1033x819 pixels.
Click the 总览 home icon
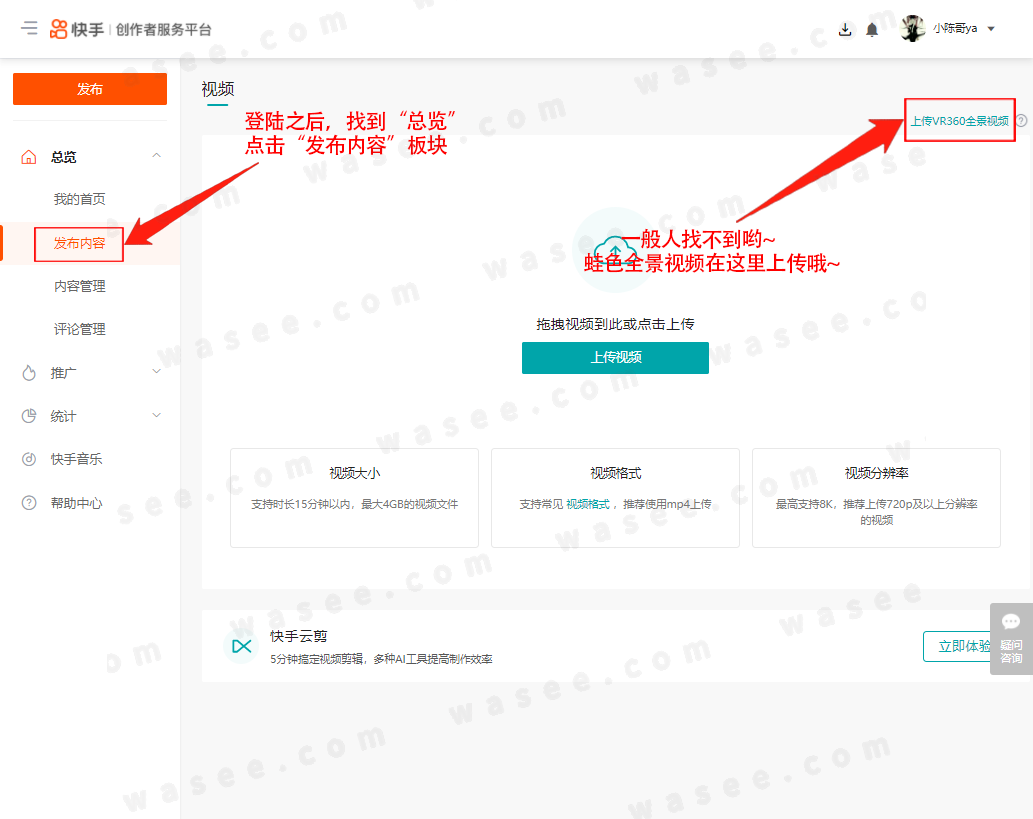coord(29,157)
